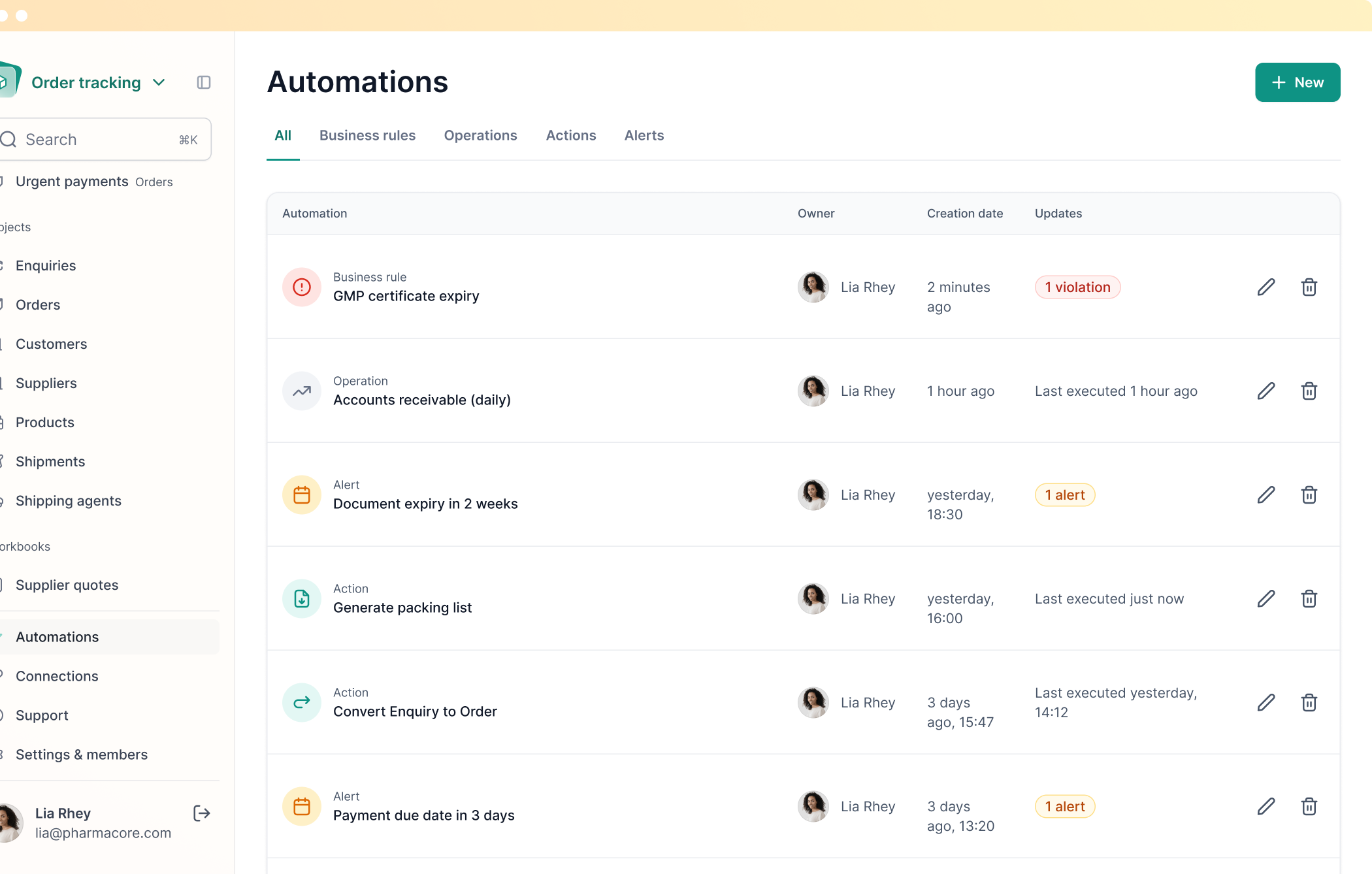Delete the Document expiry in 2 weeks alert
Image resolution: width=1372 pixels, height=874 pixels.
(1309, 494)
